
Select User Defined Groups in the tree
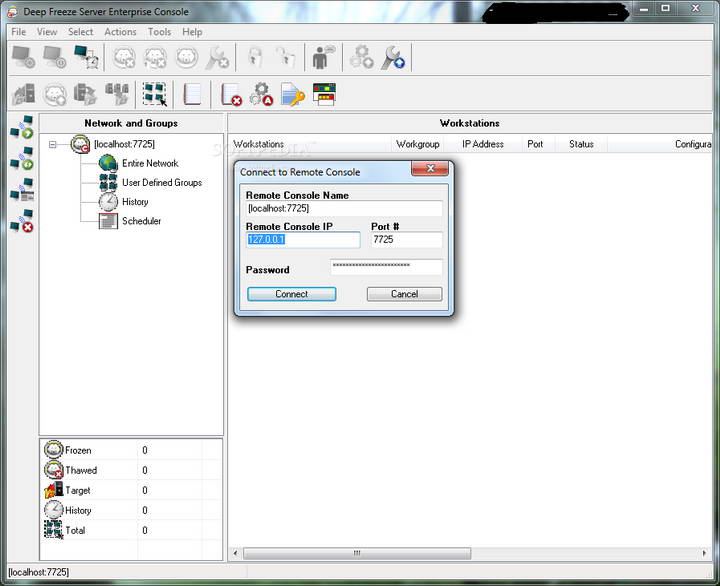coord(162,183)
